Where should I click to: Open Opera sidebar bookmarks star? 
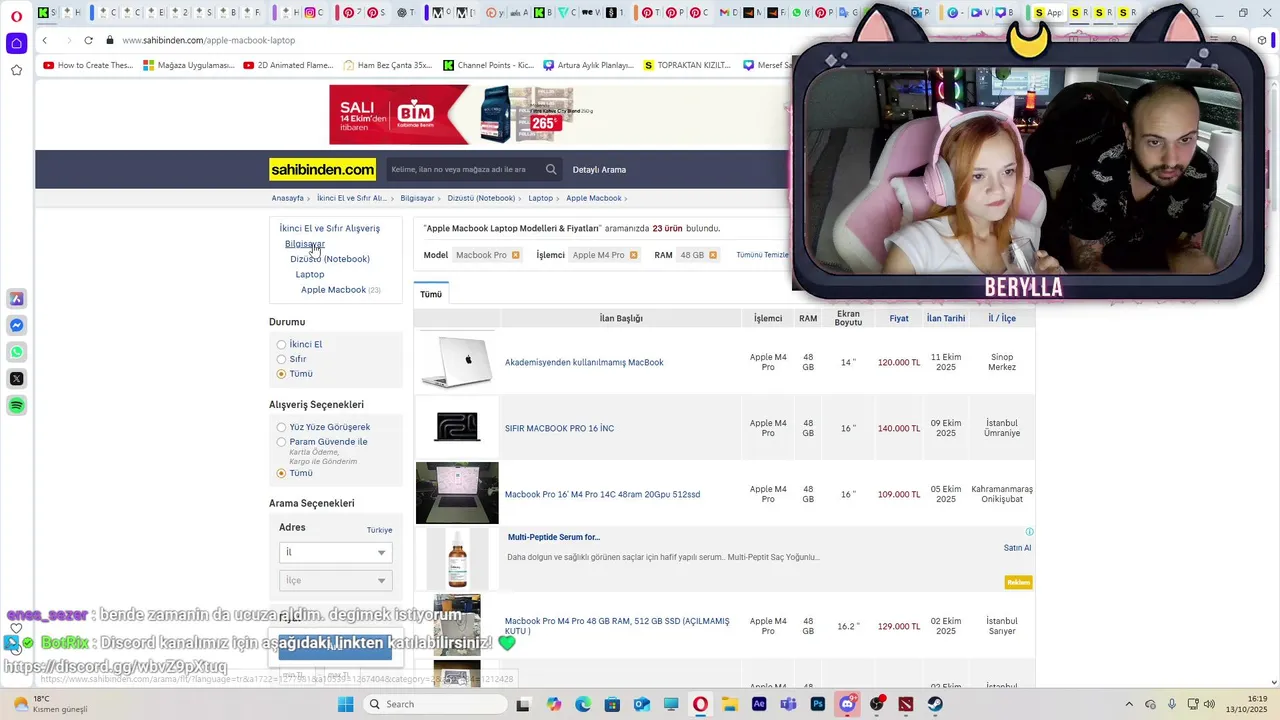(x=16, y=70)
